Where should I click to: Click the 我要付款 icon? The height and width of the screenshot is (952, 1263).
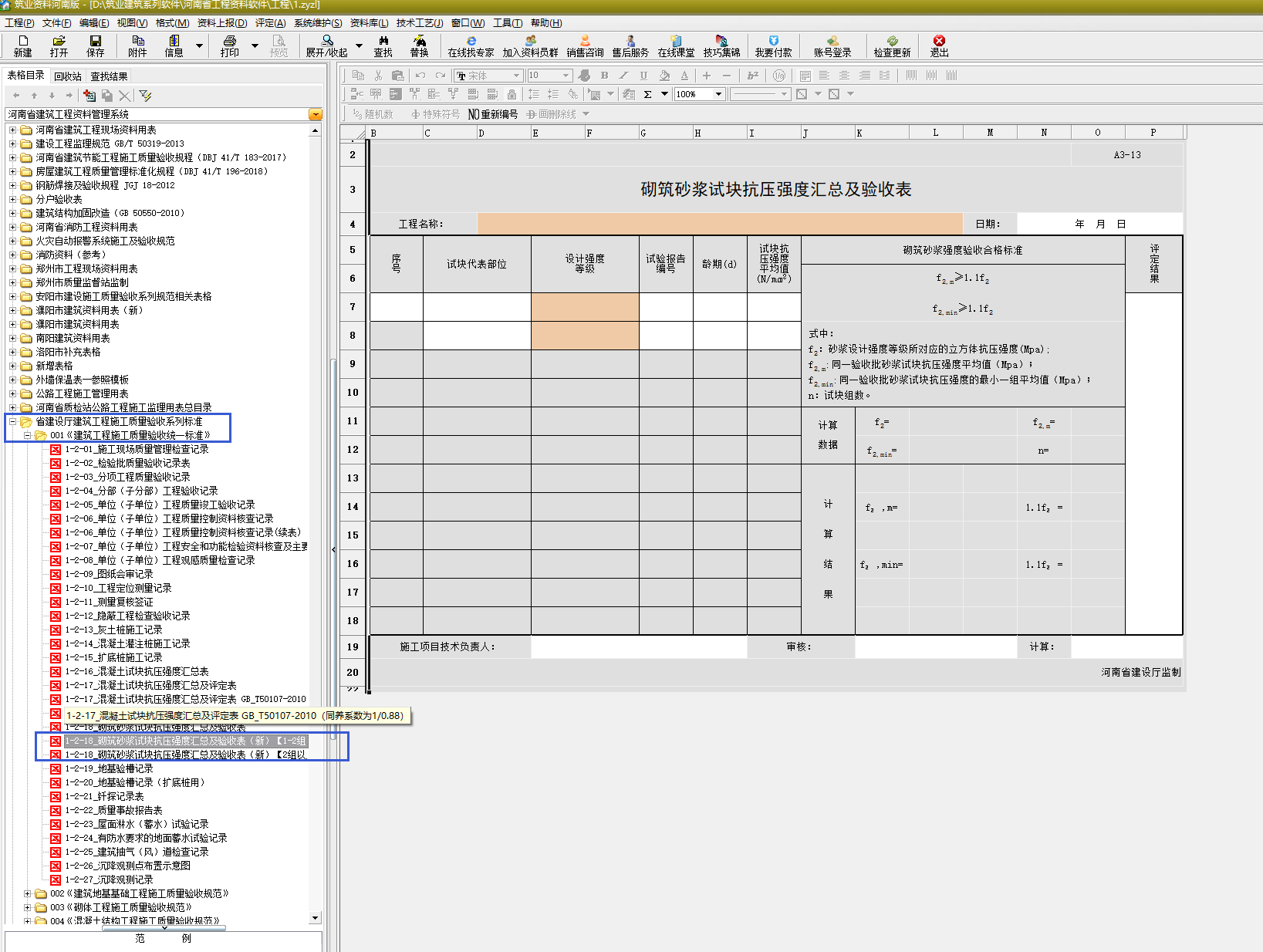[x=774, y=46]
